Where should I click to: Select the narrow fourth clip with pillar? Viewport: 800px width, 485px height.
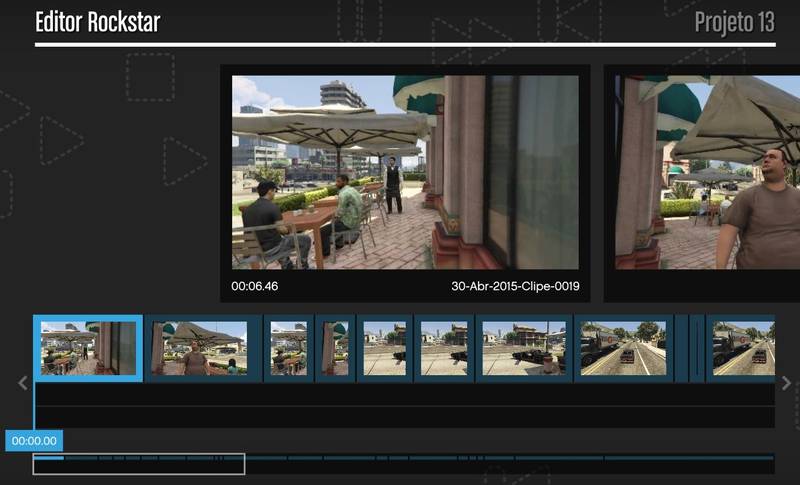pyautogui.click(x=336, y=348)
